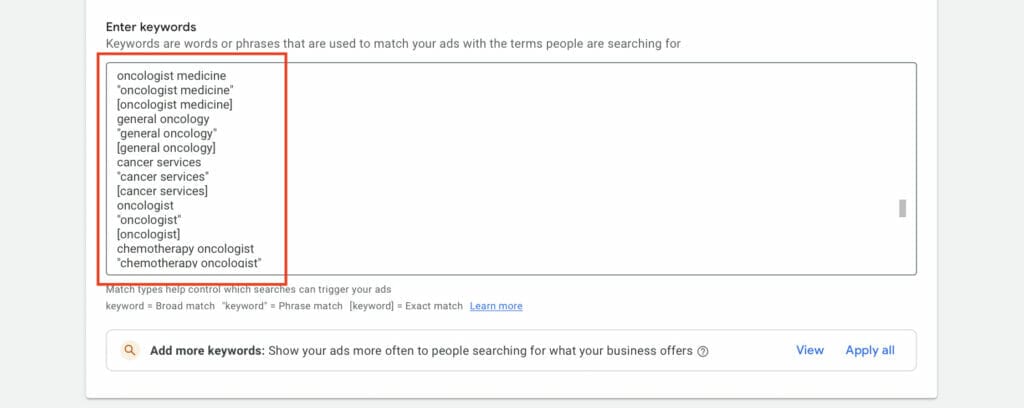Click the chemotherapy oncologist broad keyword line
The image size is (1024, 408).
[x=185, y=249]
